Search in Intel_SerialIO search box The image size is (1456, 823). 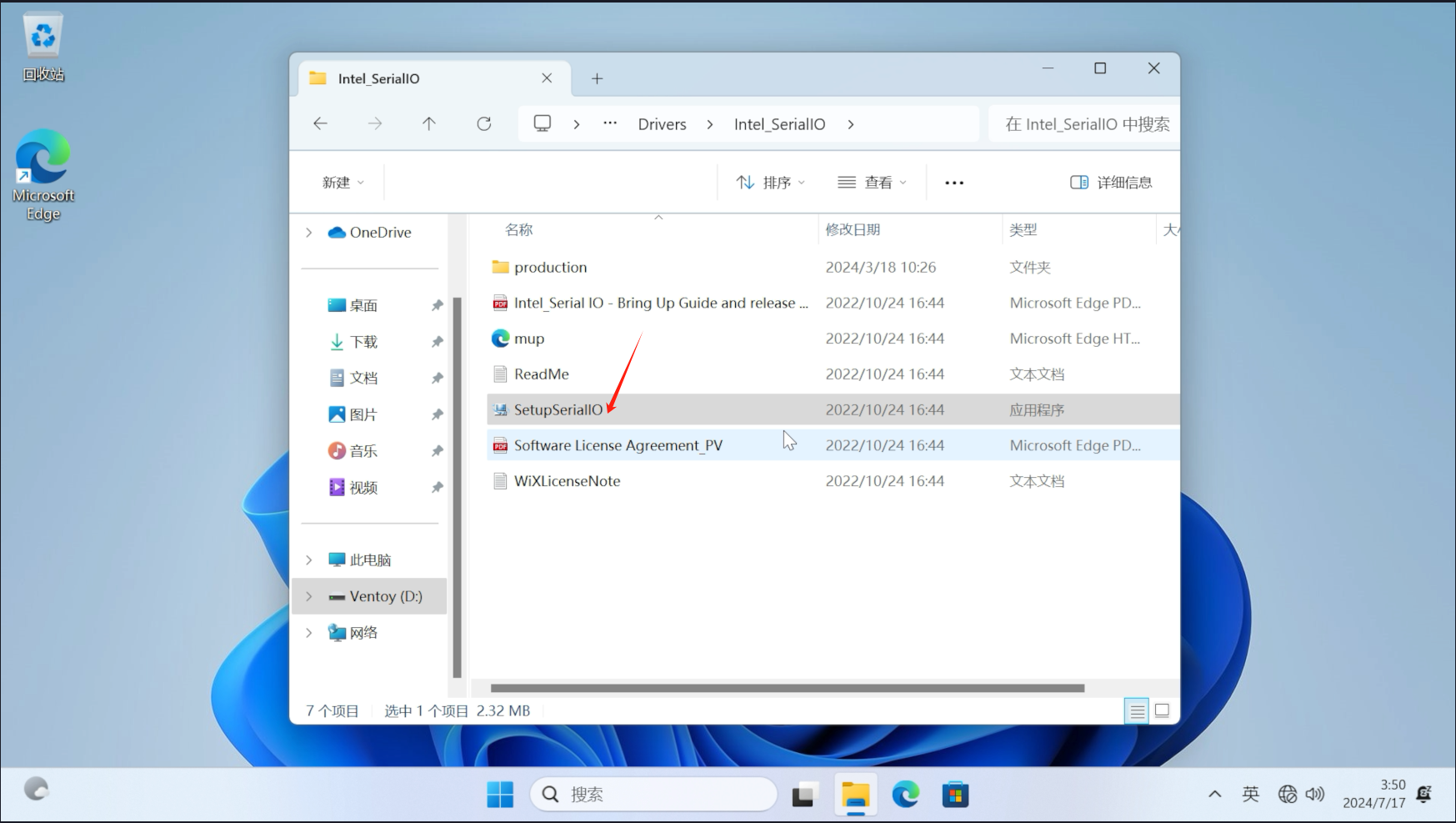tap(1083, 124)
